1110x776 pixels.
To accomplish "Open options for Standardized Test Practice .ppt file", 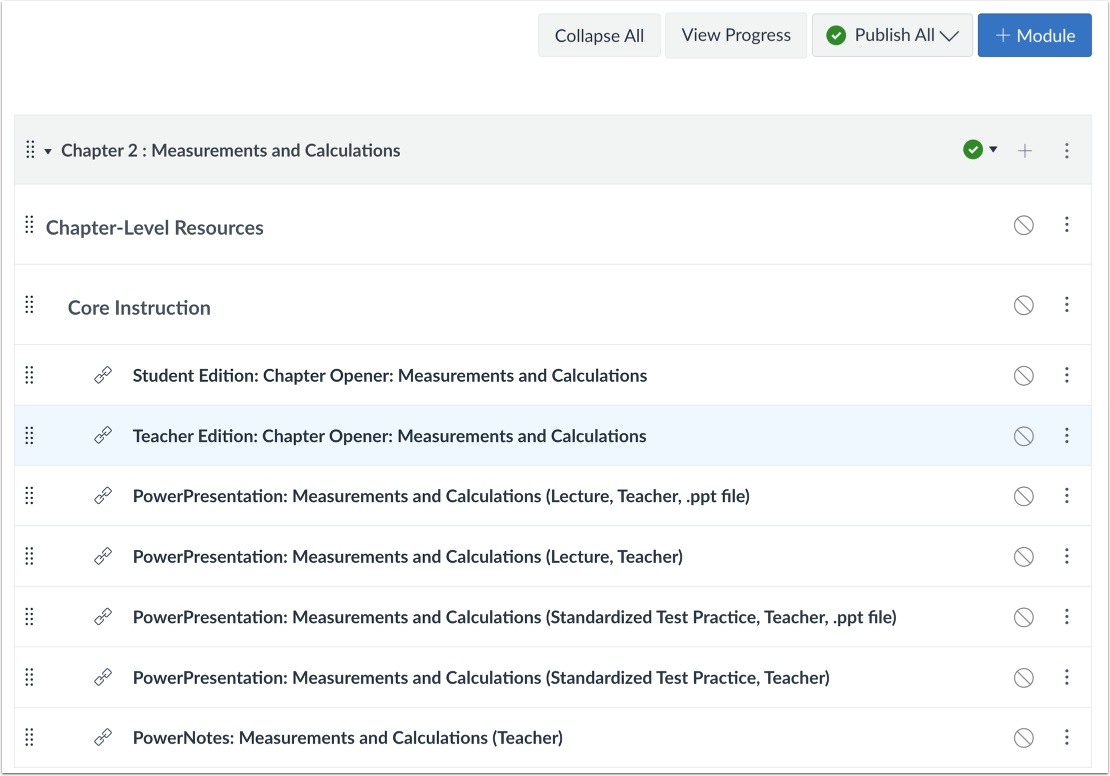I will [x=1067, y=617].
